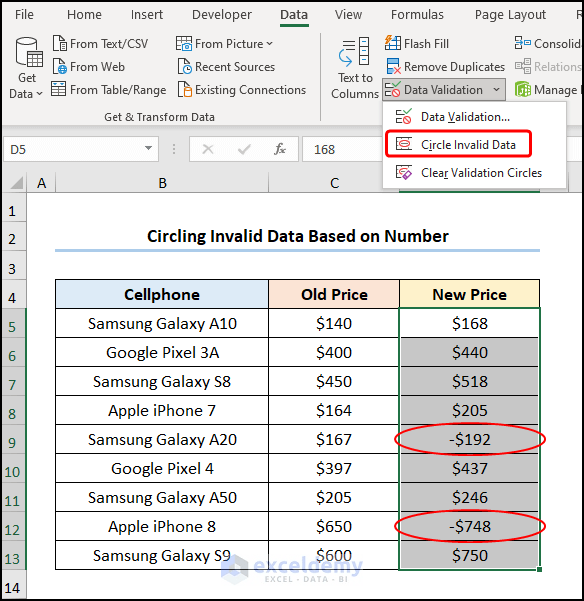Click the formula bar showing 168

pos(342,149)
